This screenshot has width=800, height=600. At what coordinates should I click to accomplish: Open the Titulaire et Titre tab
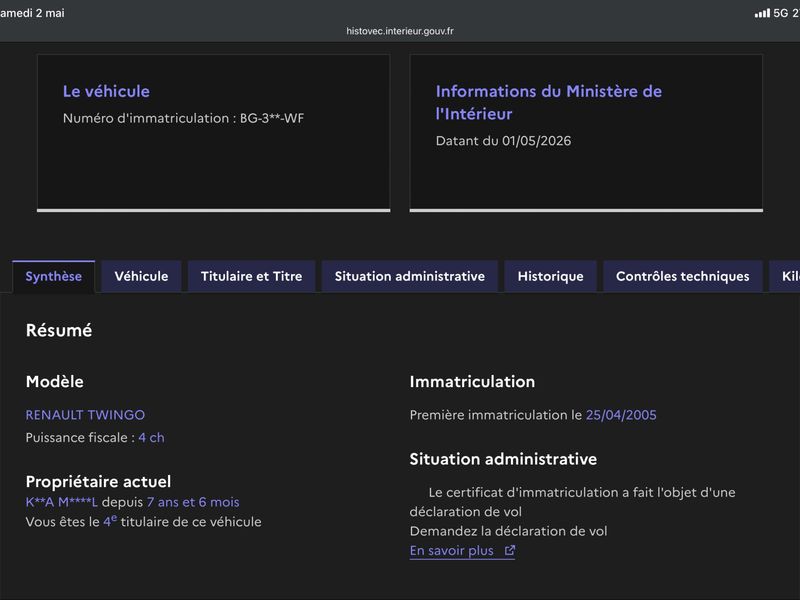[x=252, y=276]
